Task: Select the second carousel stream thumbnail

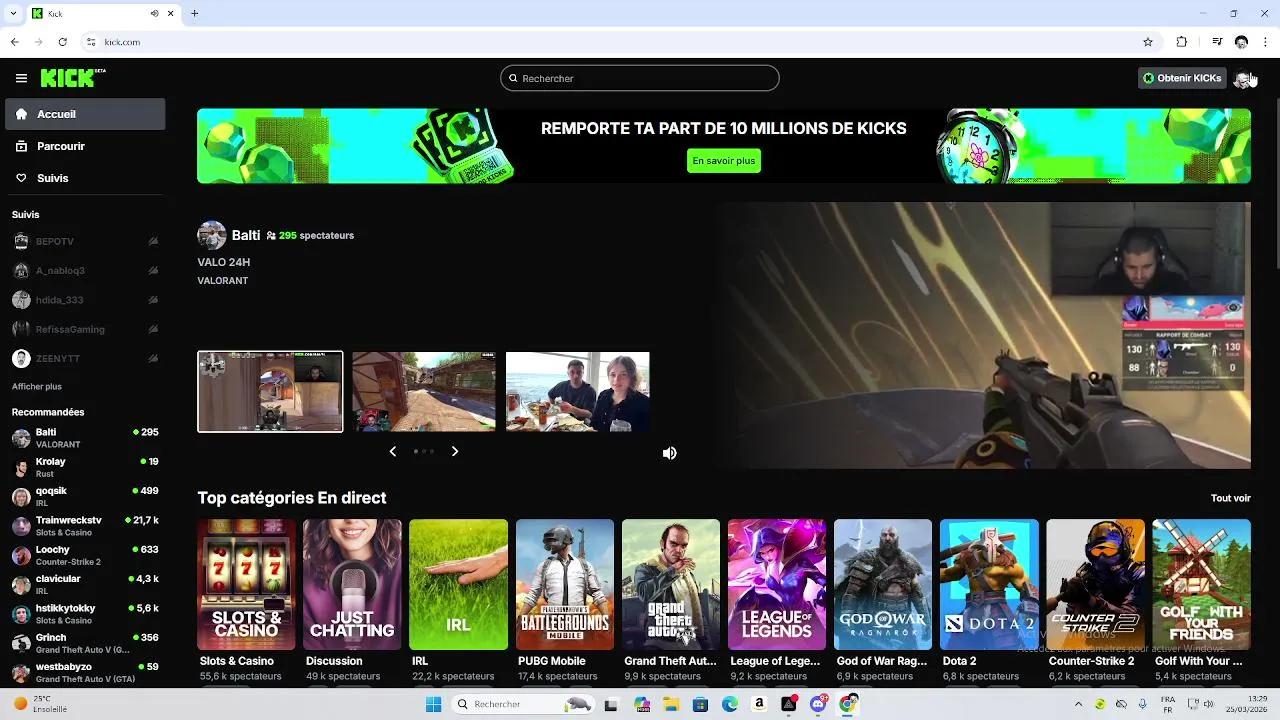Action: pyautogui.click(x=424, y=391)
